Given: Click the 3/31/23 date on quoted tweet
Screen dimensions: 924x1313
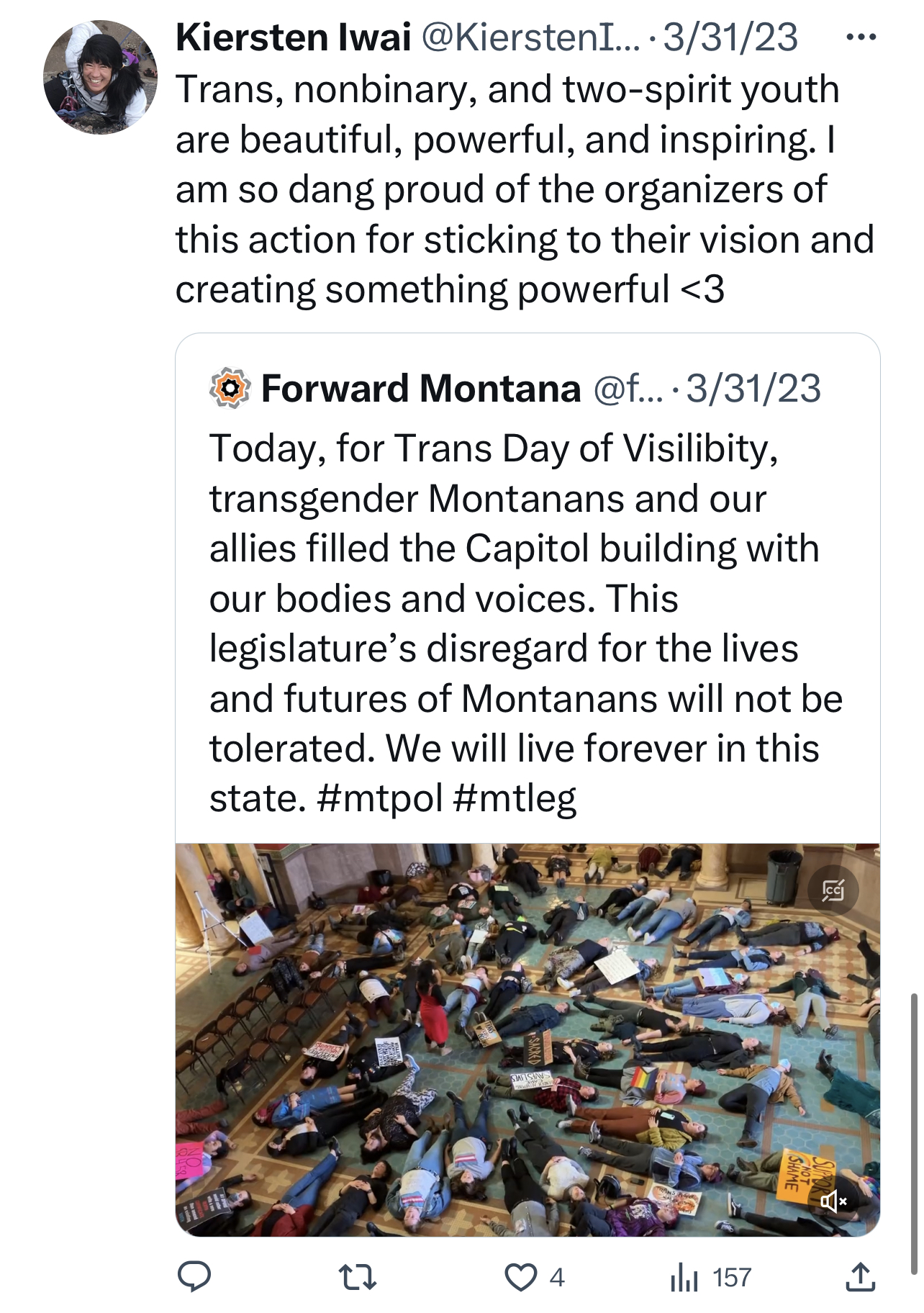Looking at the screenshot, I should 753,389.
